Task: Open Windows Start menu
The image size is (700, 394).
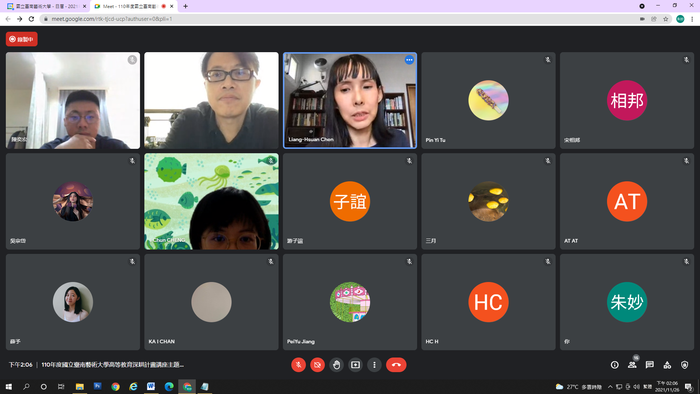Action: point(8,386)
